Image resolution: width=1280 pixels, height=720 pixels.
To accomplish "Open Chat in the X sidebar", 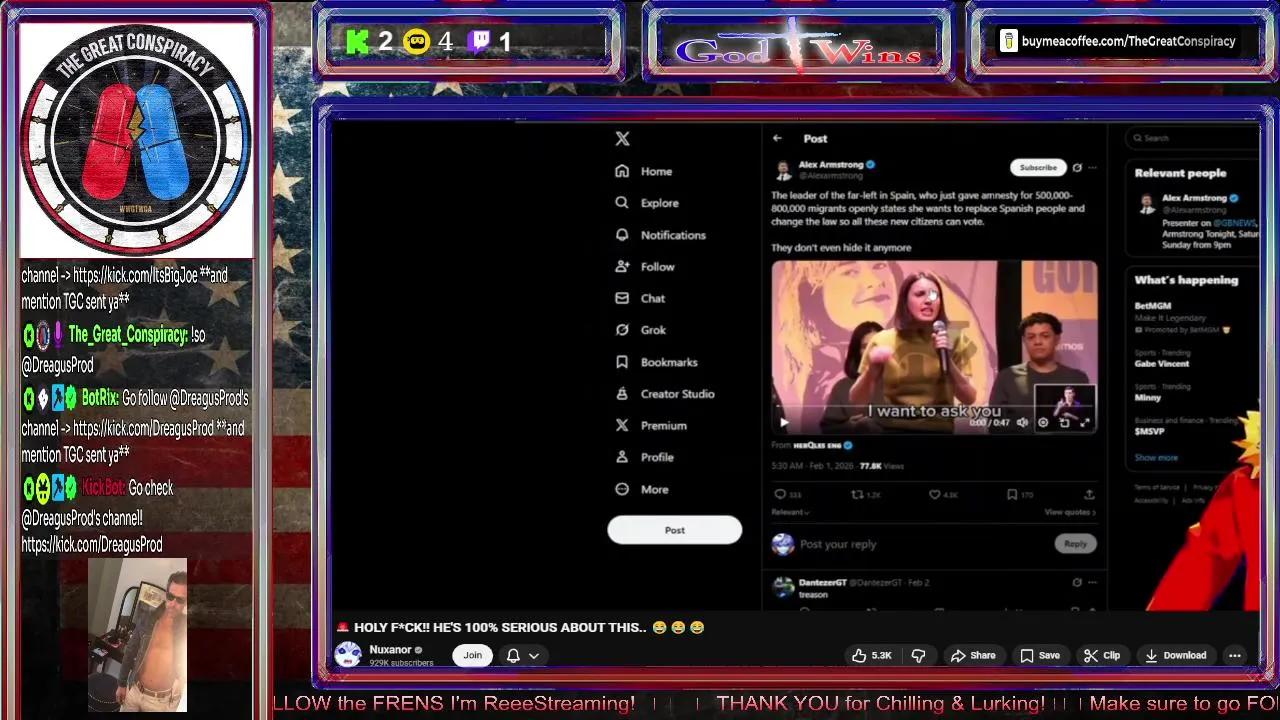I will click(639, 298).
